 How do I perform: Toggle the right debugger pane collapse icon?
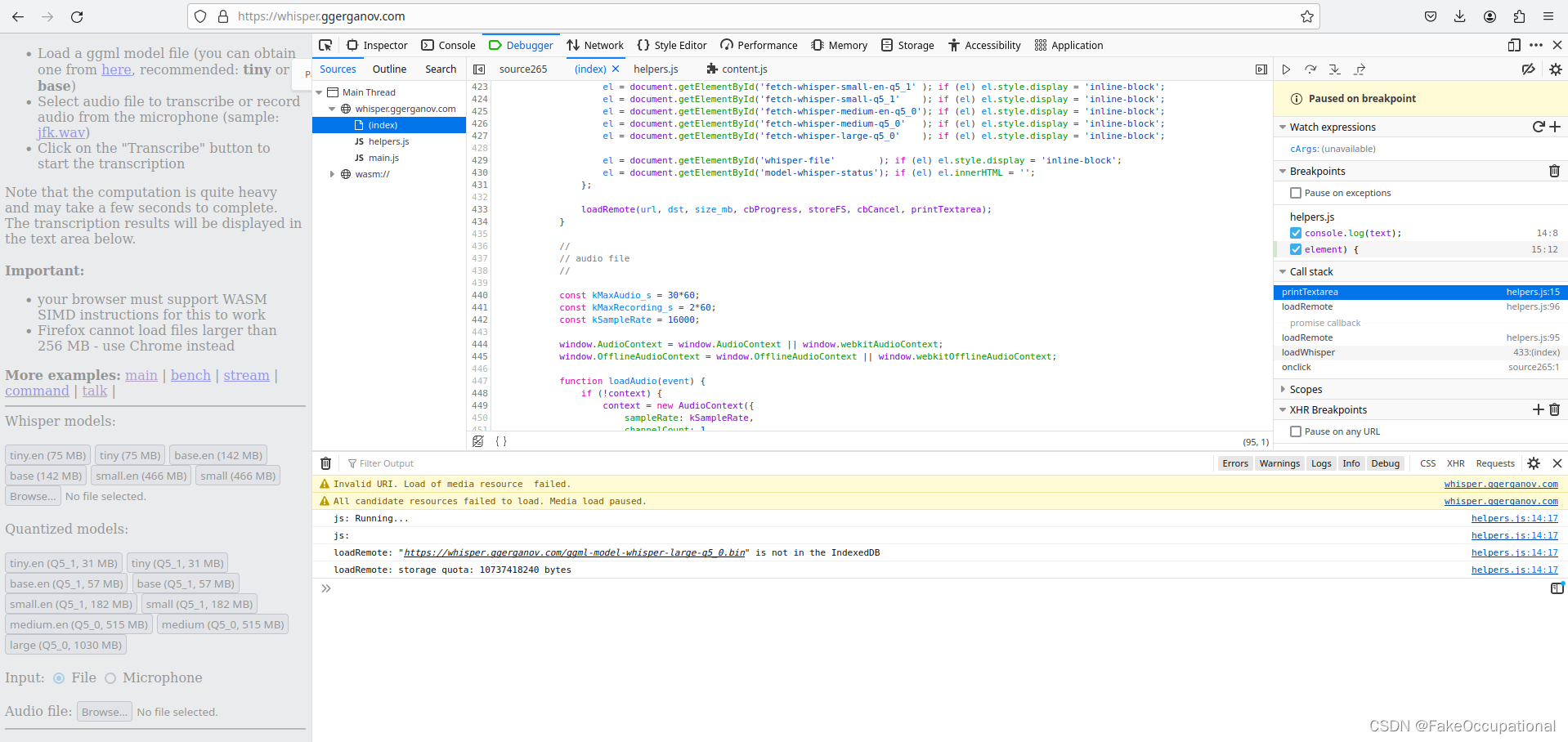point(1261,69)
